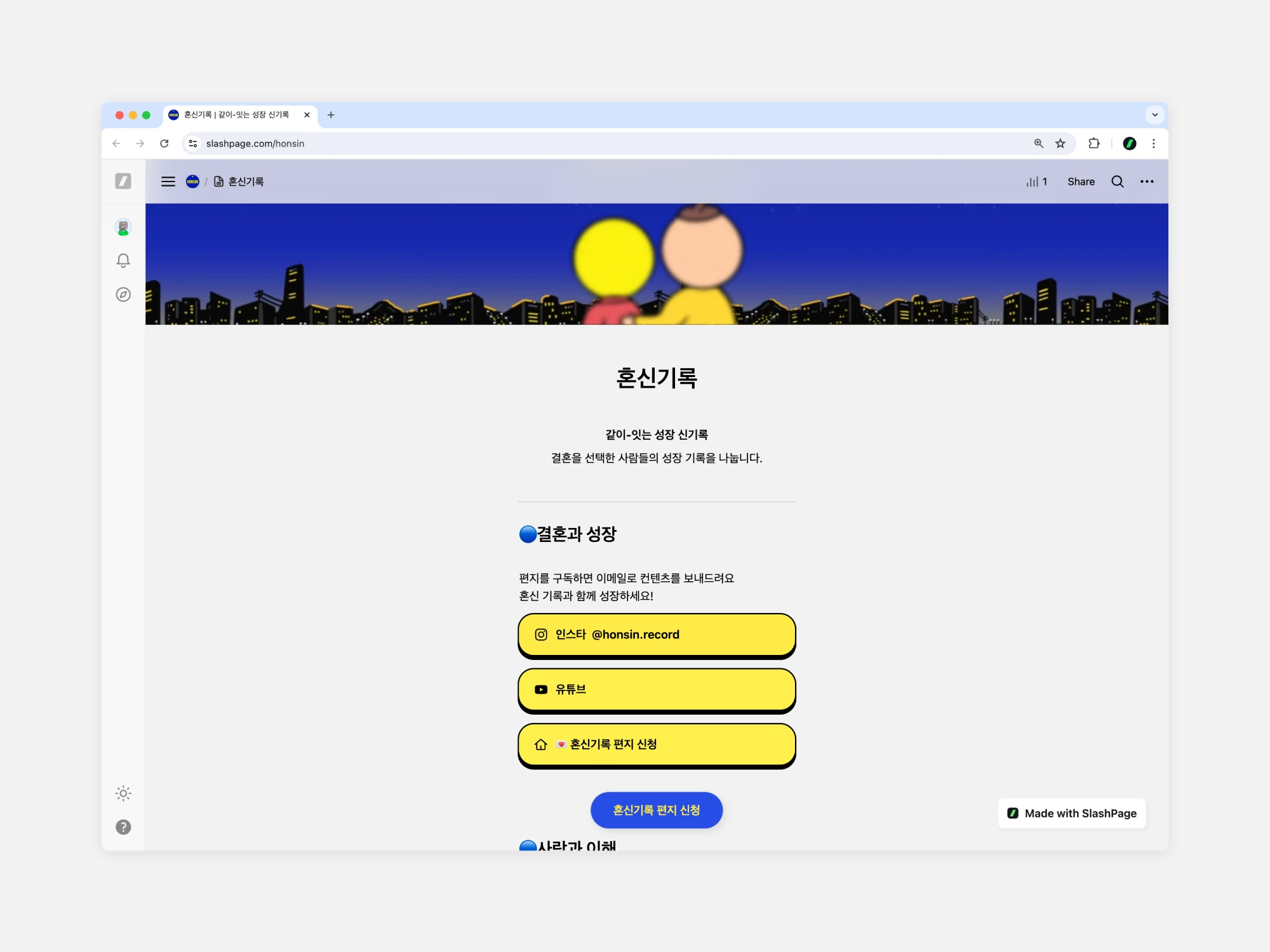The width and height of the screenshot is (1270, 952).
Task: Open a new browser tab with plus
Action: [331, 115]
